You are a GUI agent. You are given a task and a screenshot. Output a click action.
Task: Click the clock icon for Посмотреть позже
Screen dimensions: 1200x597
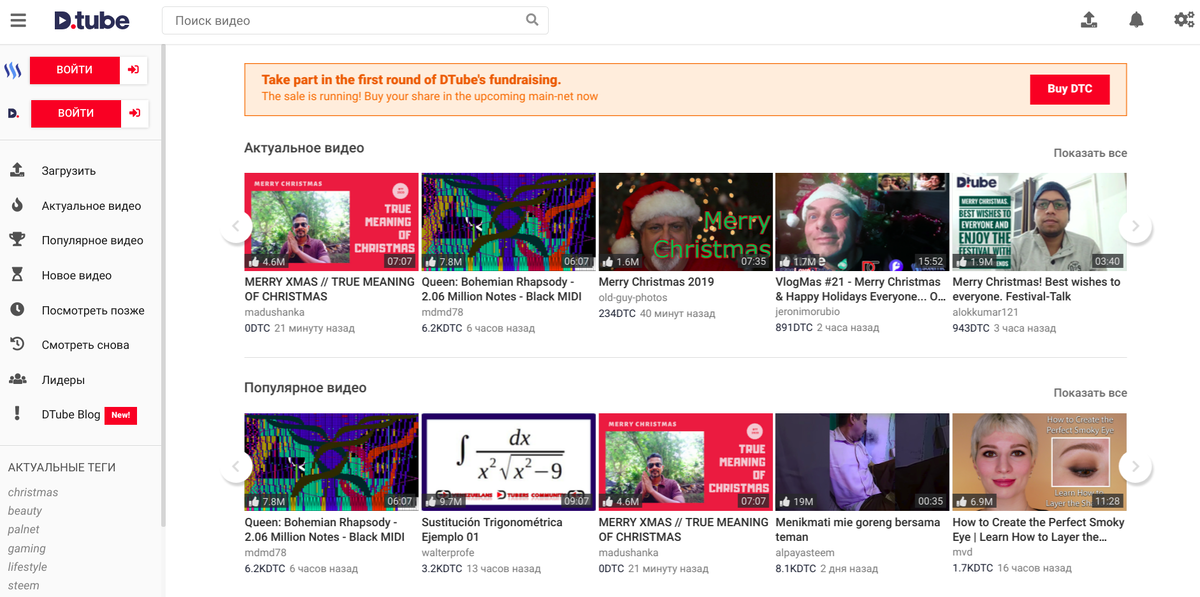pos(17,310)
